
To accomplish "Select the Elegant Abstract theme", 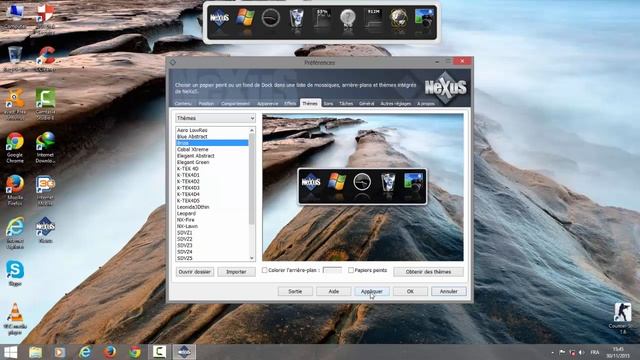I will (196, 156).
